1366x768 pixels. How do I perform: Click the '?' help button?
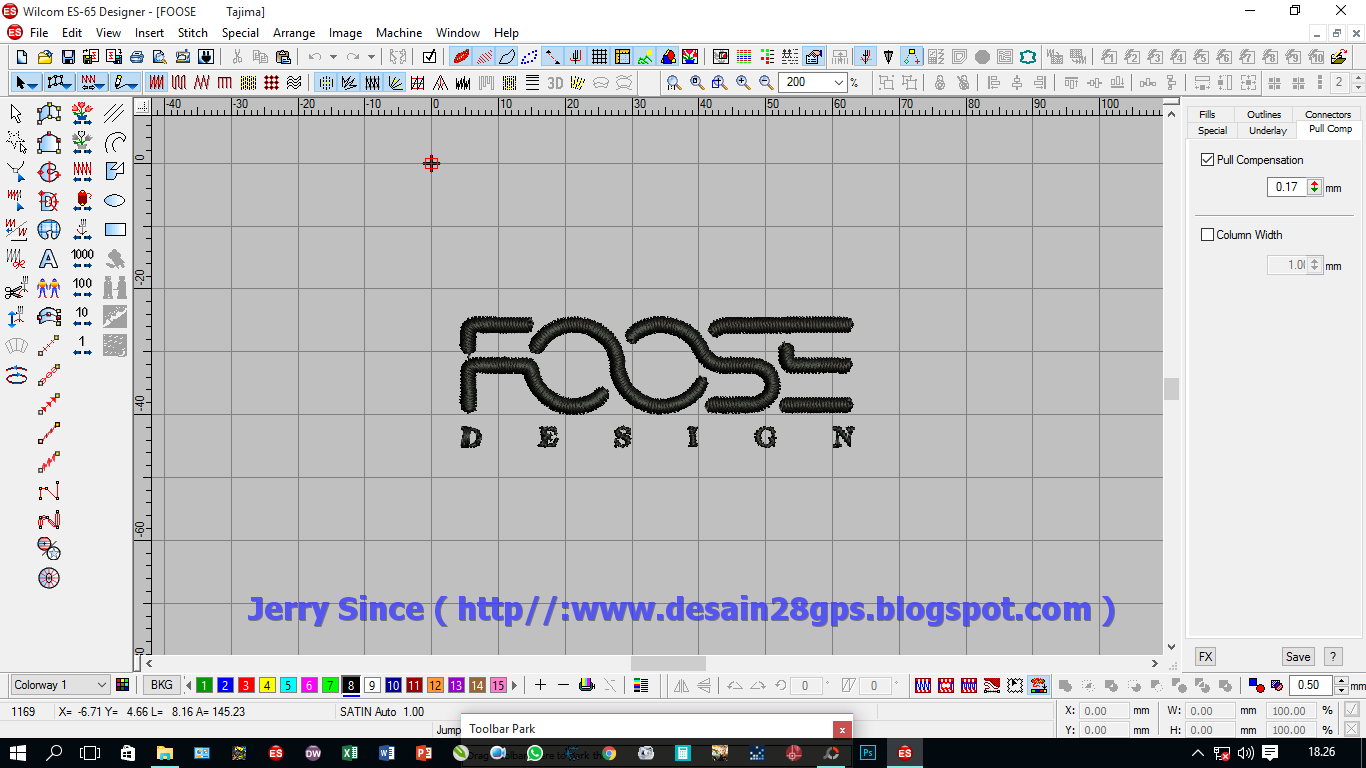pyautogui.click(x=1332, y=657)
